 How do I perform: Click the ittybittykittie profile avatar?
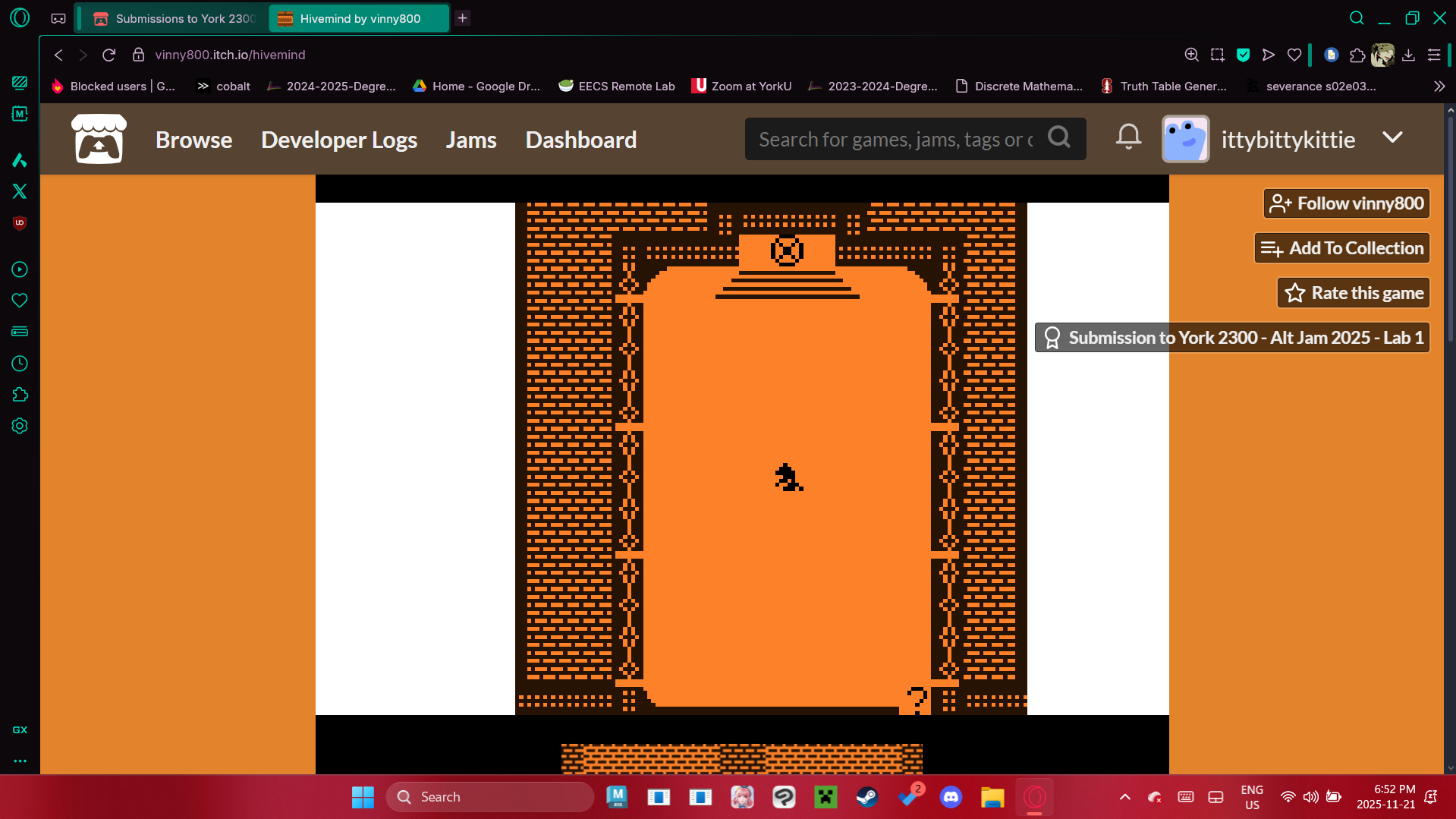click(x=1185, y=139)
